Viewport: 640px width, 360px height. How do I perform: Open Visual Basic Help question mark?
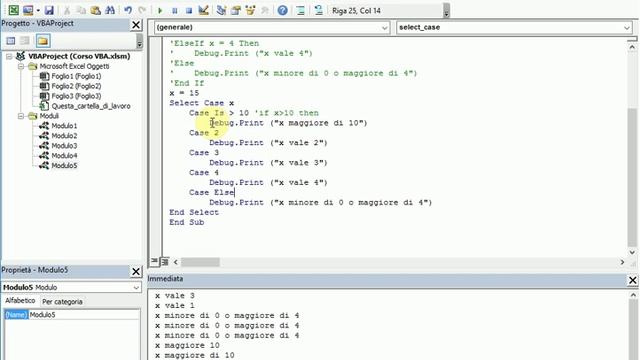point(282,10)
